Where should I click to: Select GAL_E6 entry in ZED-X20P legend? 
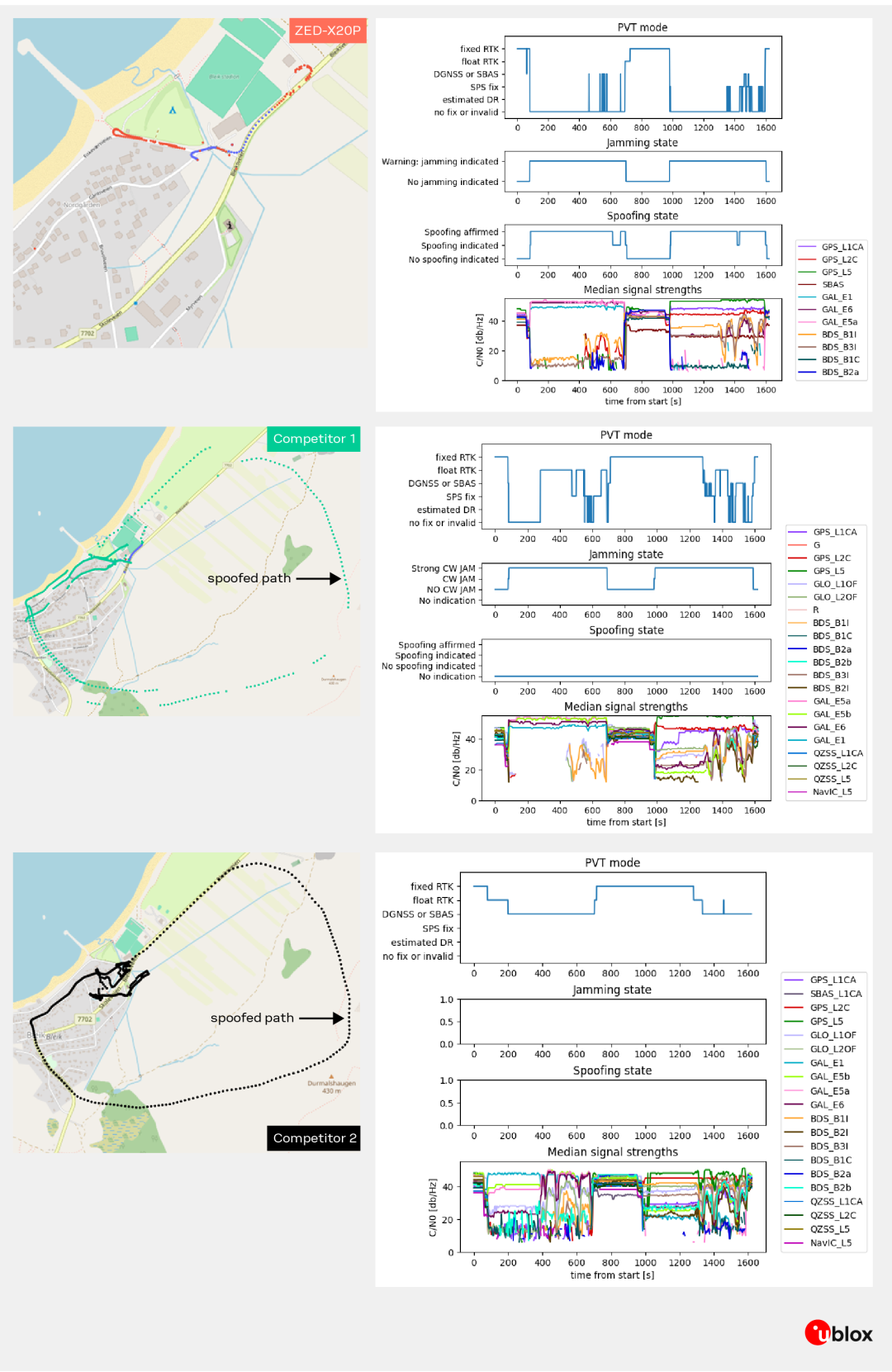(x=826, y=310)
